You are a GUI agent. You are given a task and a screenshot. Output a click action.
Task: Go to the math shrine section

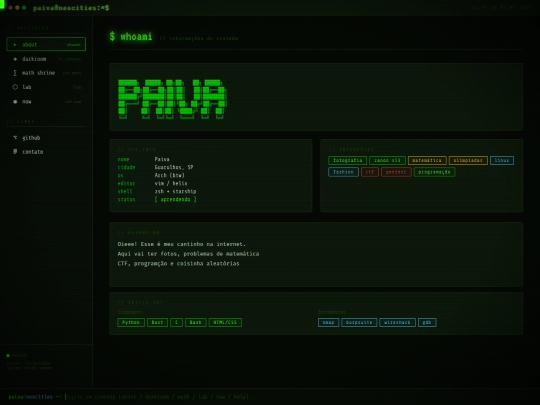pos(46,73)
